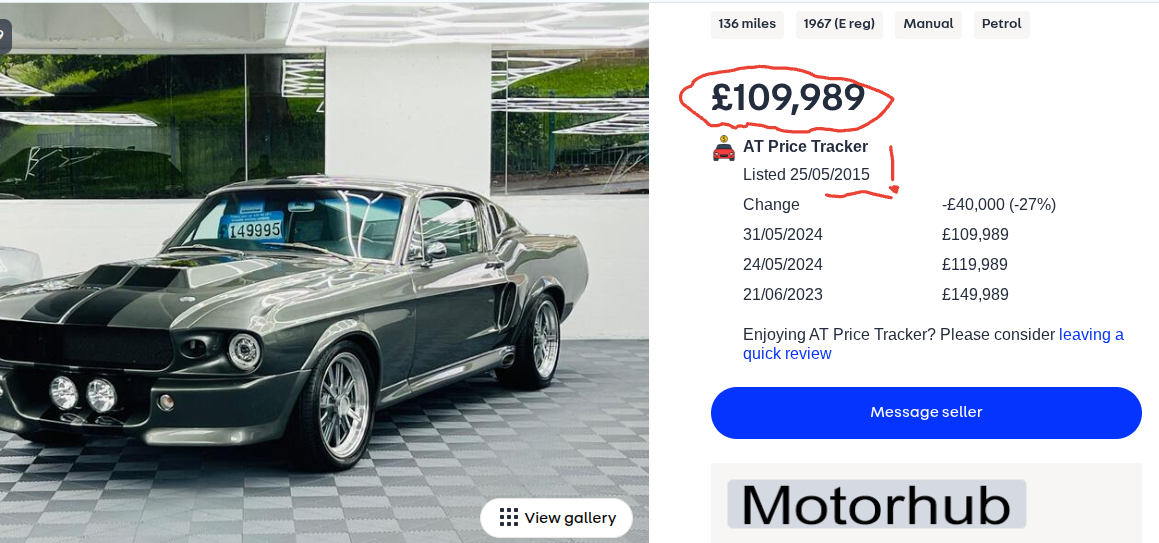Image resolution: width=1159 pixels, height=543 pixels.
Task: Click the Listed 25/05/2015 text
Action: tap(806, 175)
